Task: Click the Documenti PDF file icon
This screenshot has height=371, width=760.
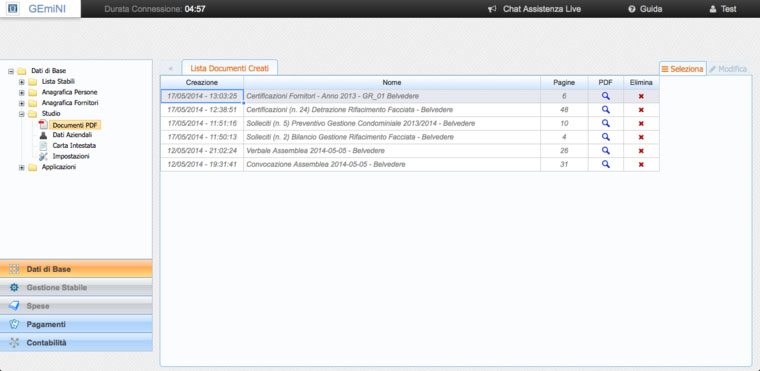Action: coord(43,125)
